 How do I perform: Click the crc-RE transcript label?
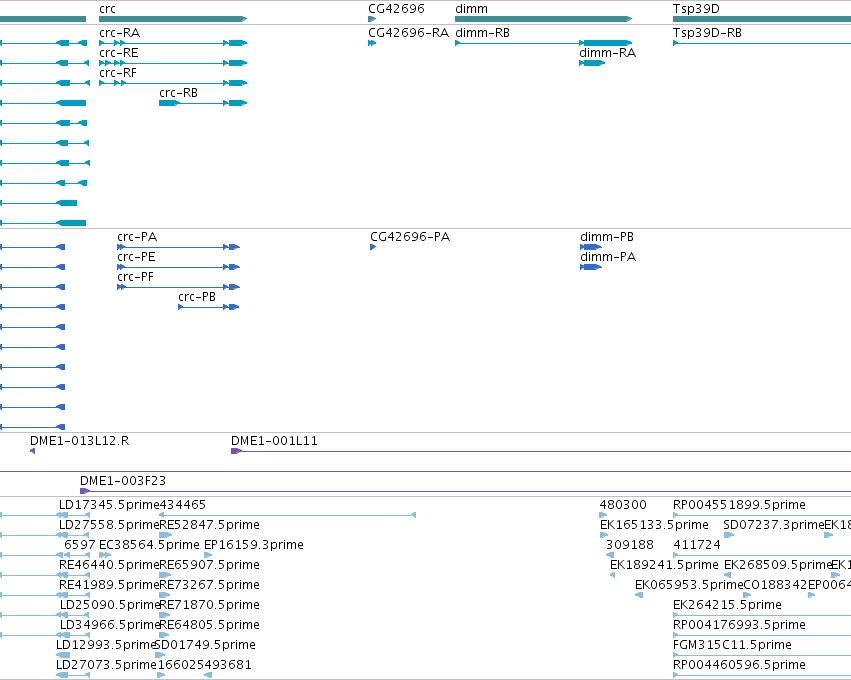coord(118,53)
